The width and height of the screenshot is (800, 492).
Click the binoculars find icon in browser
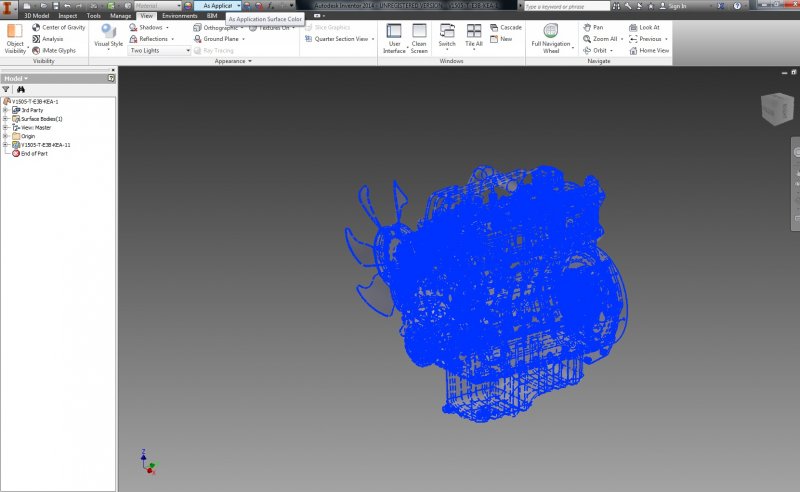(x=20, y=89)
